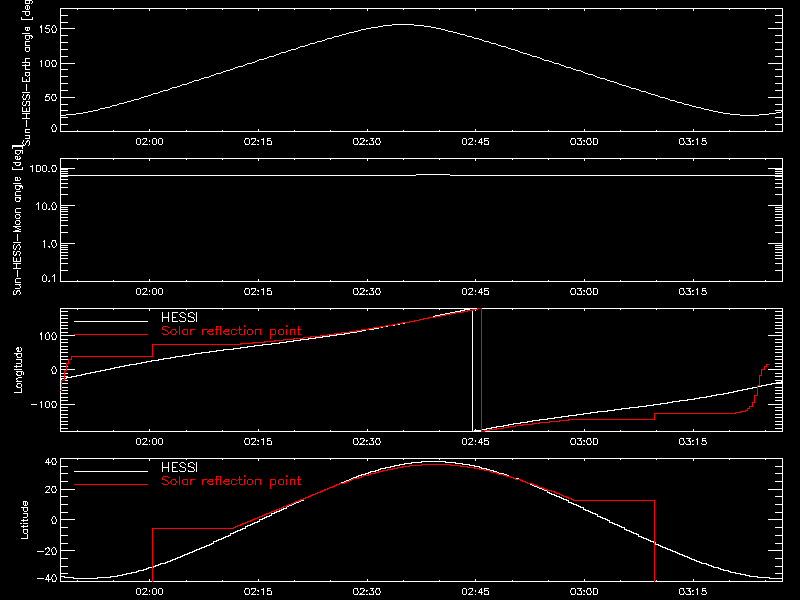Click the 1.0 tick on Sun-HESSI-Moon angle axis

click(x=49, y=244)
